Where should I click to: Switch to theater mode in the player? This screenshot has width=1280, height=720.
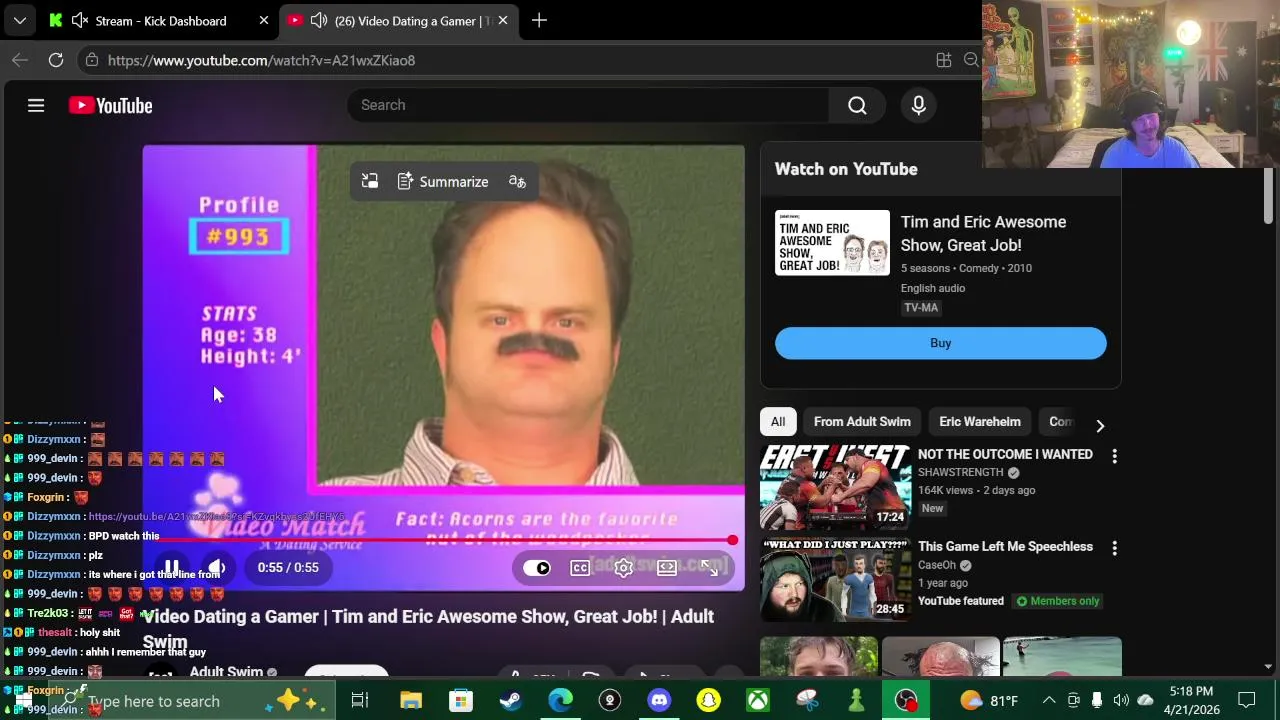click(x=667, y=567)
